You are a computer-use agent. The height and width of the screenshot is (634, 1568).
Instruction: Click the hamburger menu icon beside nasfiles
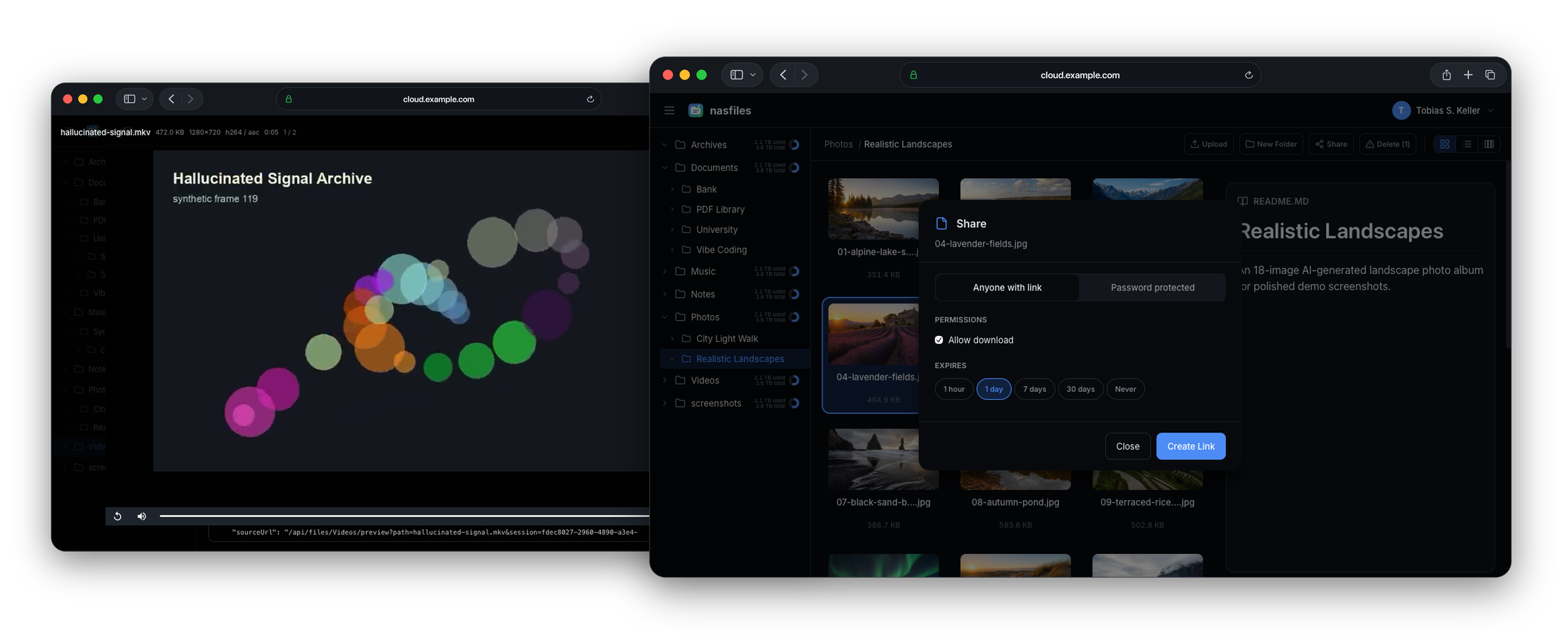pos(669,110)
